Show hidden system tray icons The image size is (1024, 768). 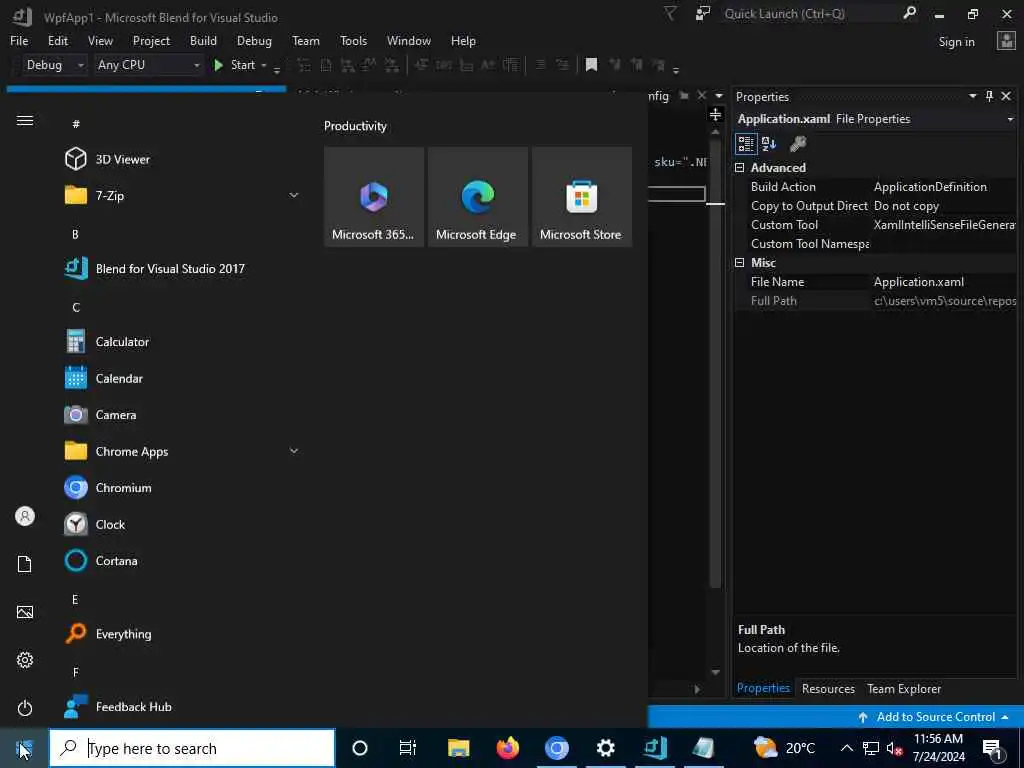coord(846,748)
